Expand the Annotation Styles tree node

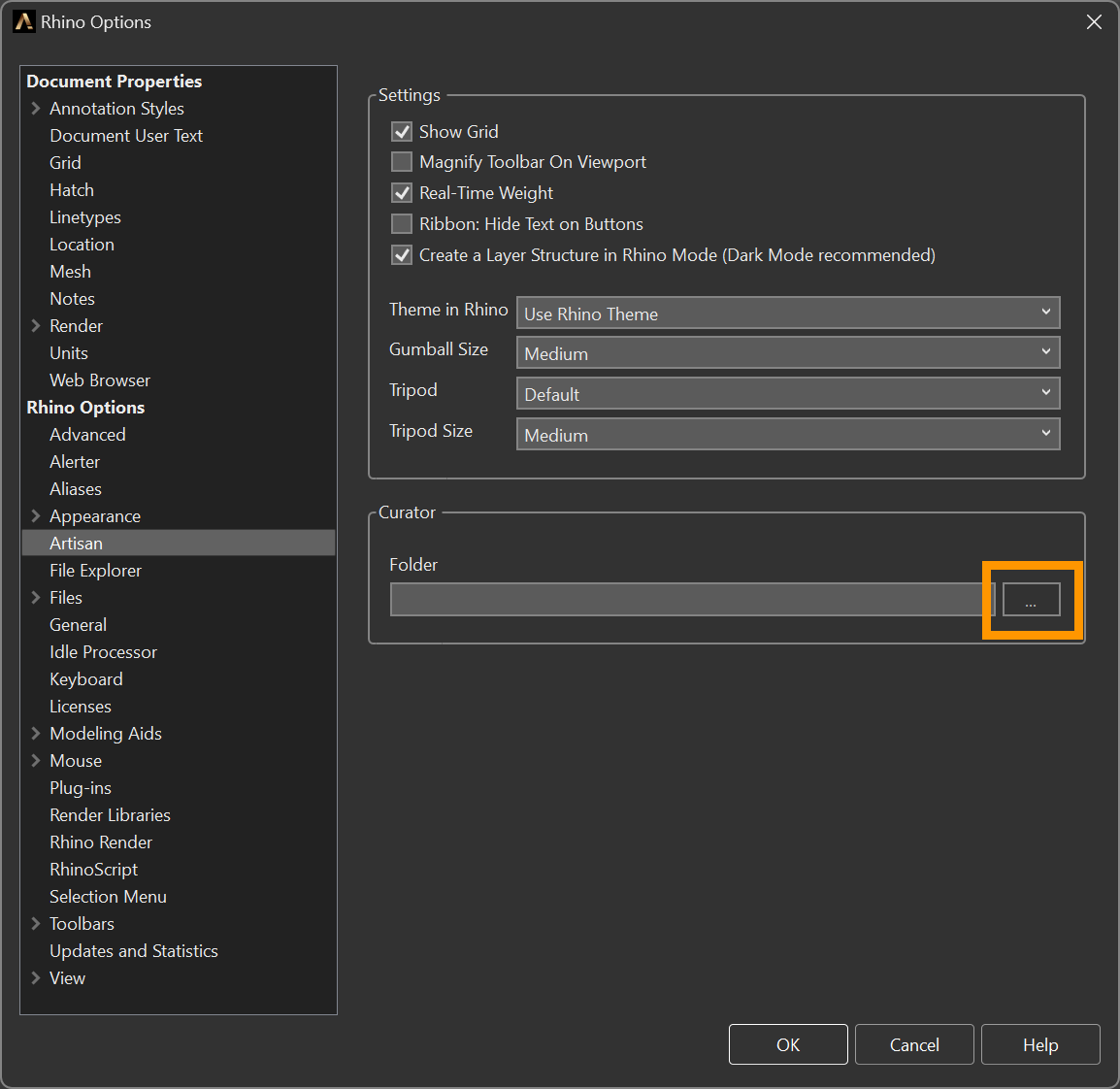pyautogui.click(x=36, y=109)
